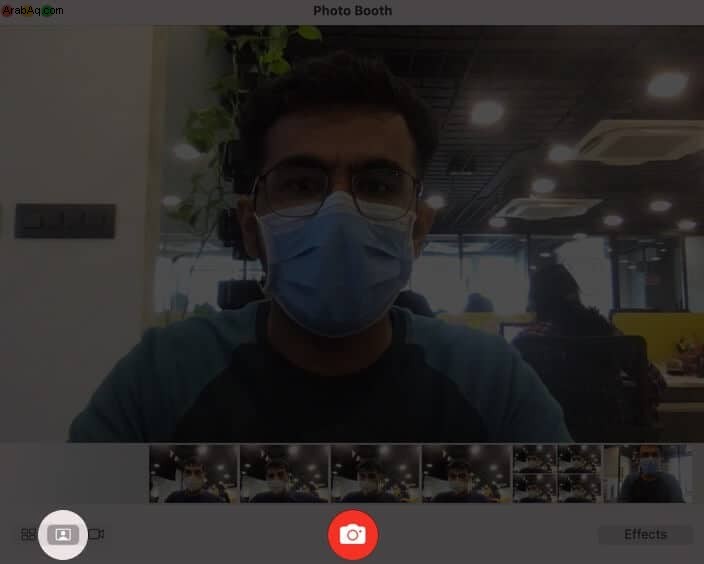Switch to movie clip recording mode
The image size is (704, 564).
point(96,534)
